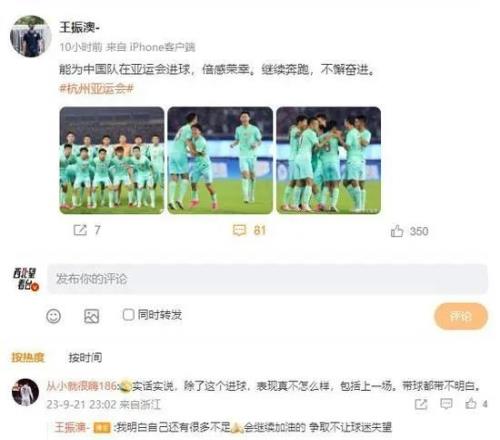Like the post with 350 likes
The height and width of the screenshot is (440, 500).
click(x=397, y=231)
